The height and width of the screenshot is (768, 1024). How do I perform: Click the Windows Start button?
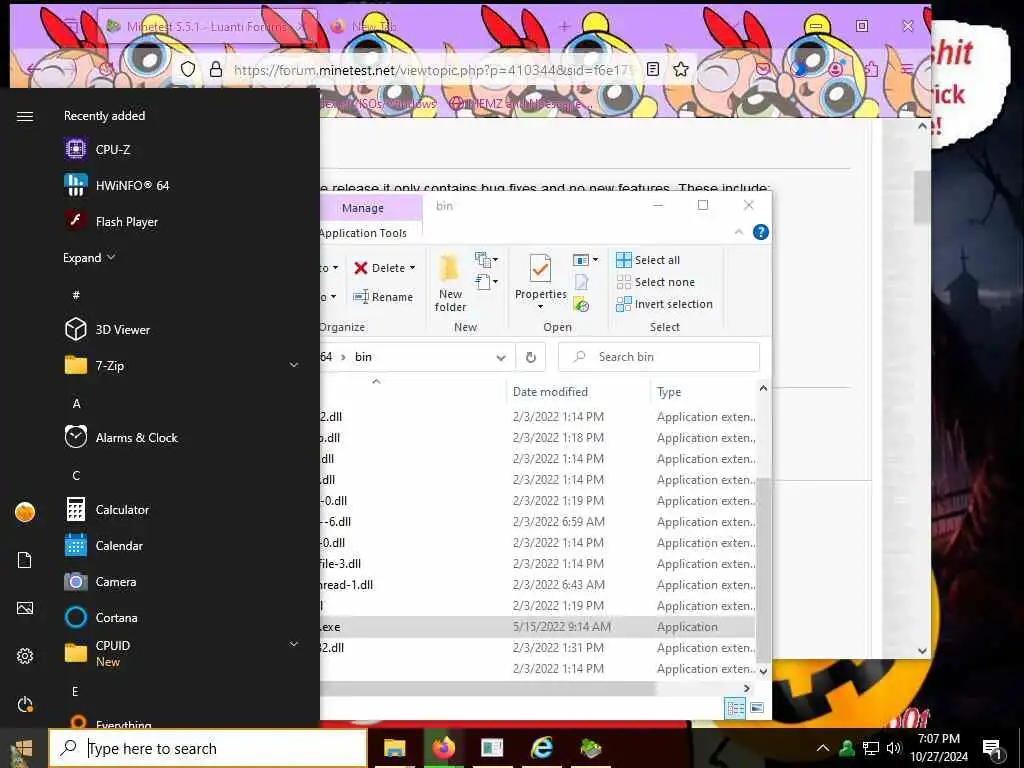(24, 748)
